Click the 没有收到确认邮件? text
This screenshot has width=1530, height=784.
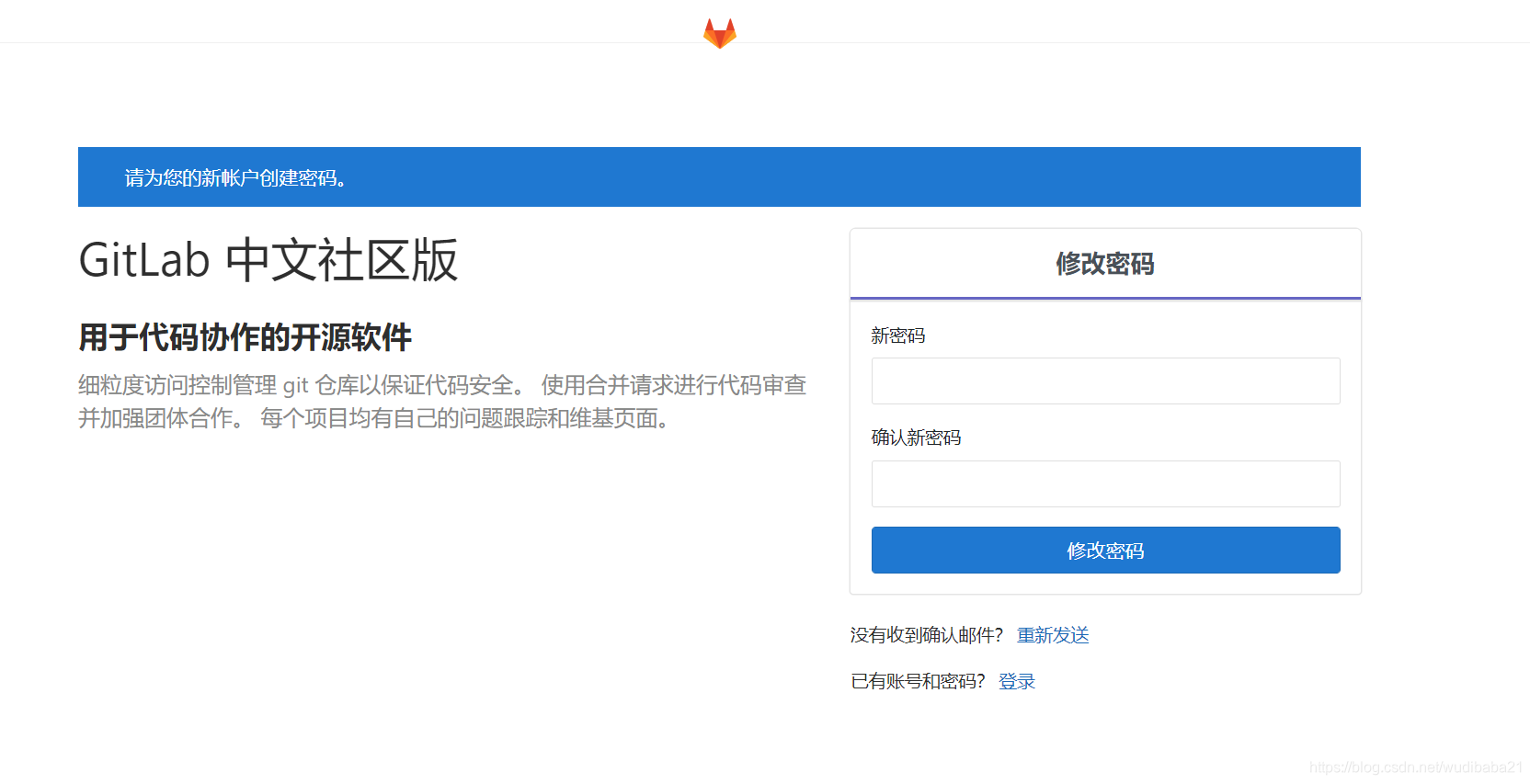927,635
